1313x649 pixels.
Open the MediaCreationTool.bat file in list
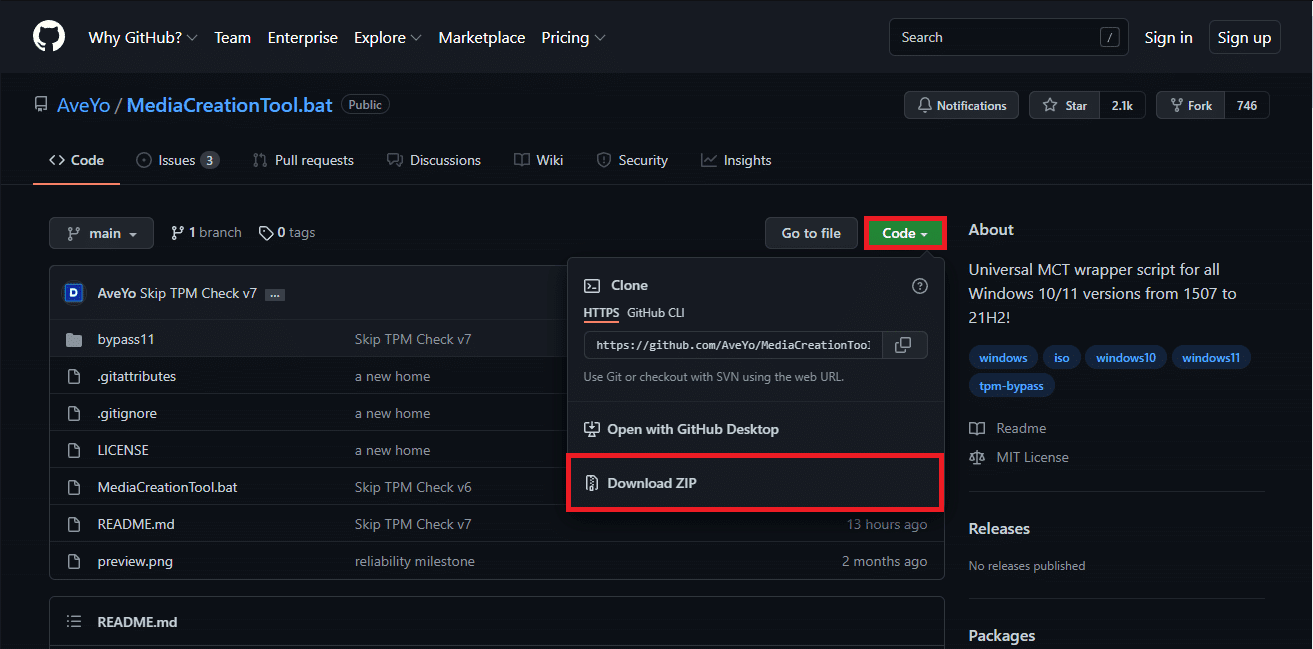pos(167,487)
